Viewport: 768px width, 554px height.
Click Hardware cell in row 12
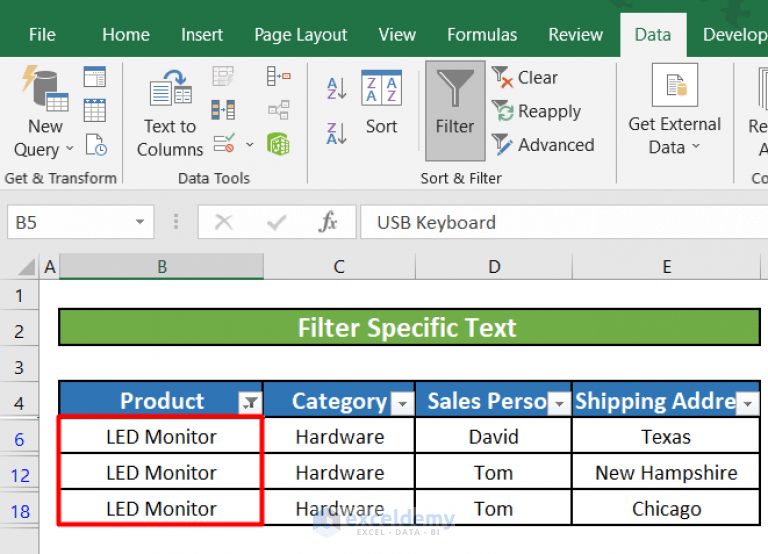(x=339, y=473)
